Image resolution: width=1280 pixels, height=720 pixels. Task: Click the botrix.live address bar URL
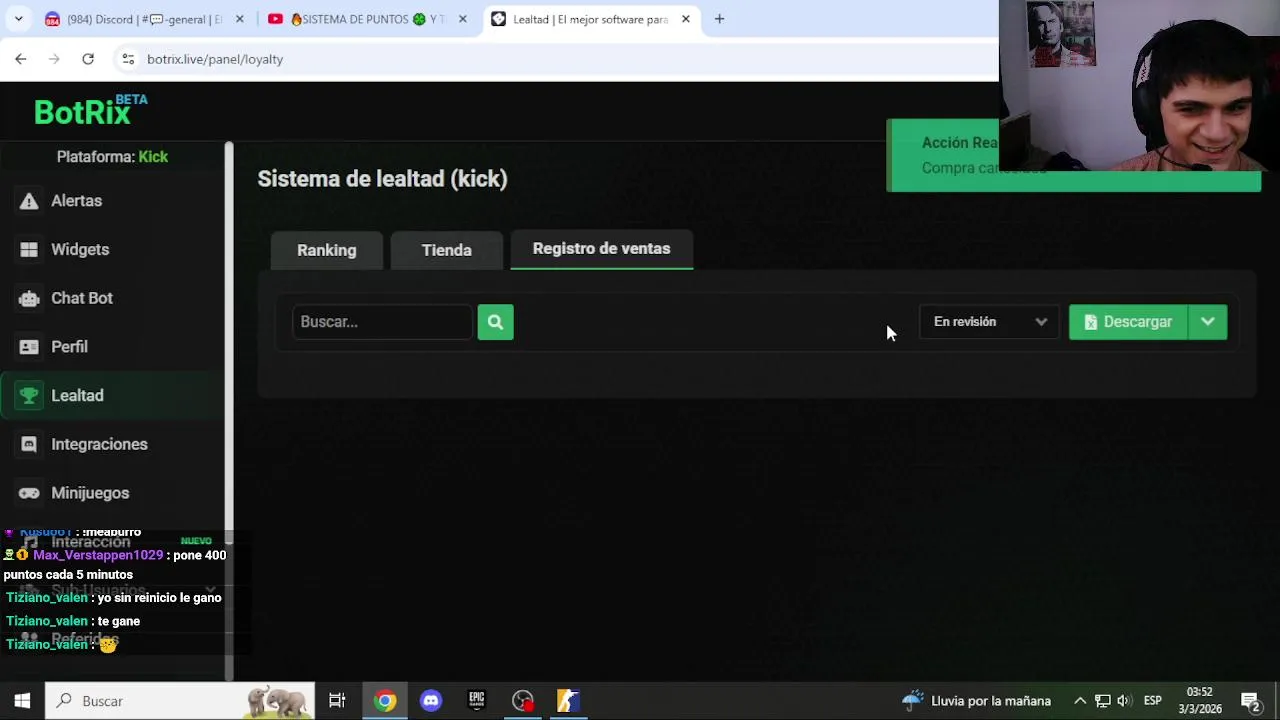point(215,59)
